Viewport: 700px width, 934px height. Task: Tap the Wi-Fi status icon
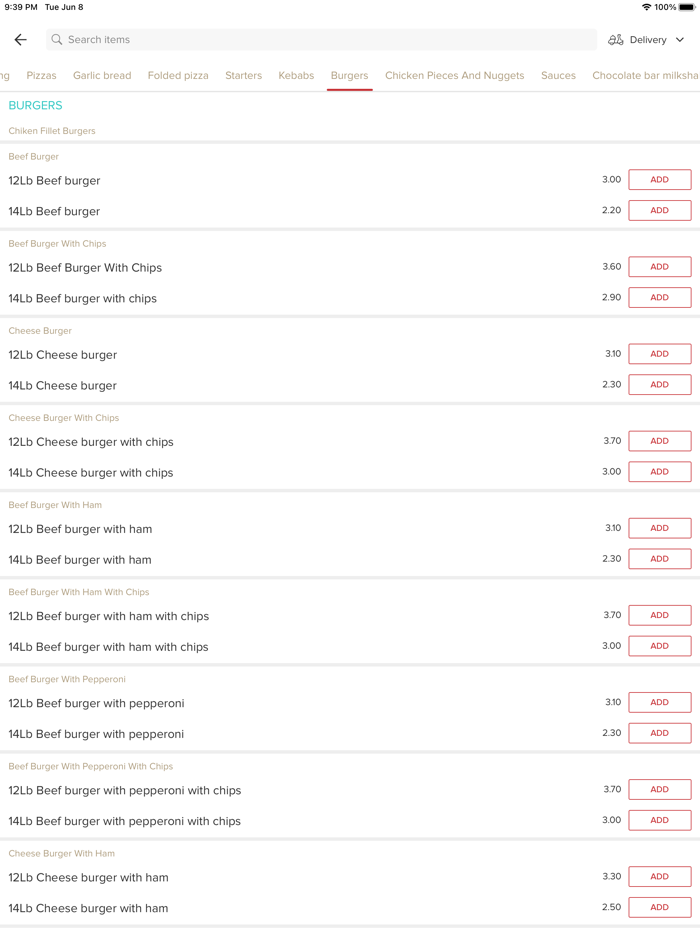tap(646, 7)
